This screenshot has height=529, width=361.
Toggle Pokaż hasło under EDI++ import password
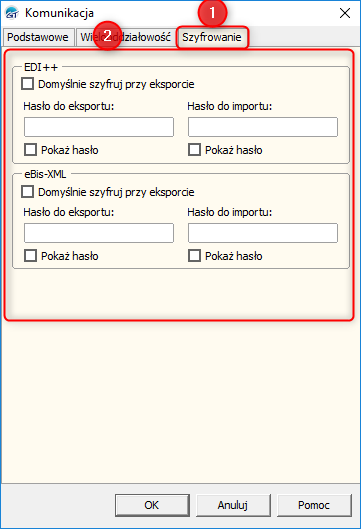(194, 149)
